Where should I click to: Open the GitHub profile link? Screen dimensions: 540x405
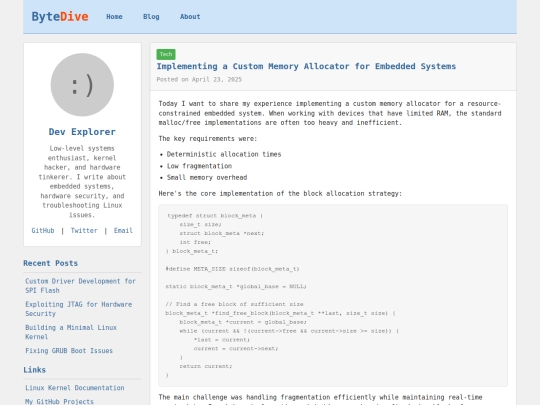tap(43, 230)
